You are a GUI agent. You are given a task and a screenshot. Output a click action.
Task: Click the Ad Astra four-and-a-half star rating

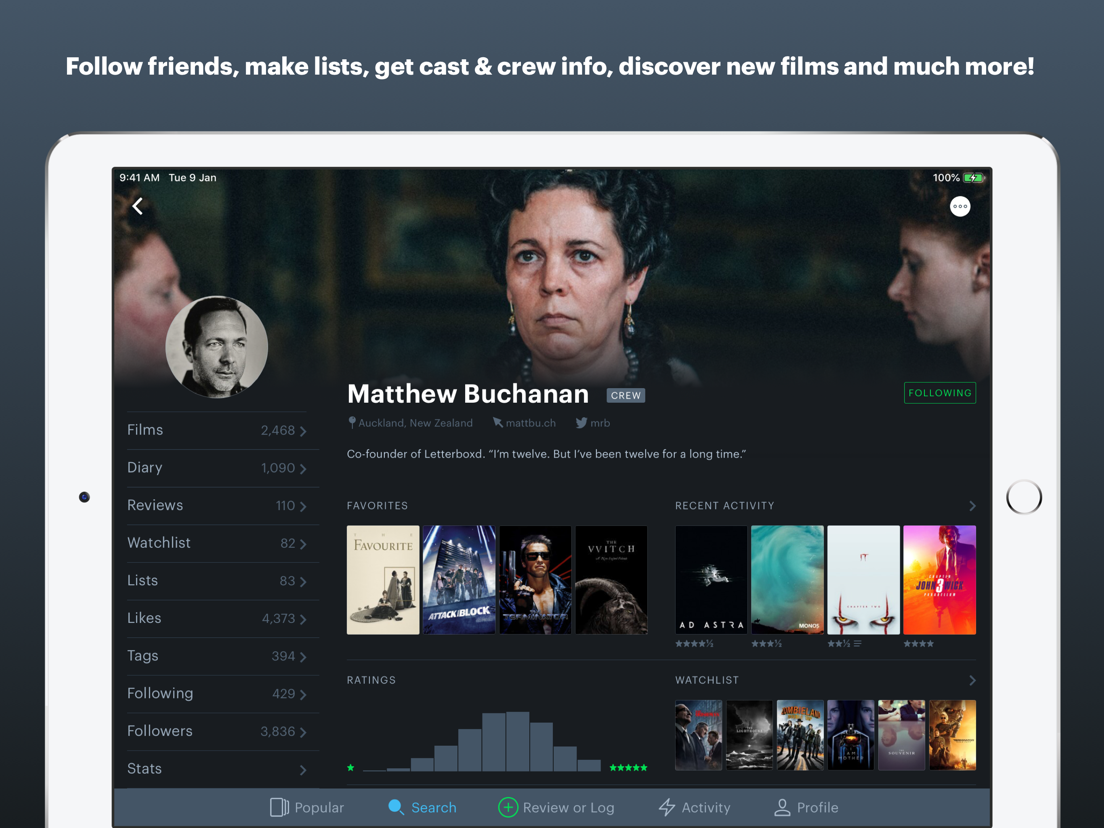point(694,644)
